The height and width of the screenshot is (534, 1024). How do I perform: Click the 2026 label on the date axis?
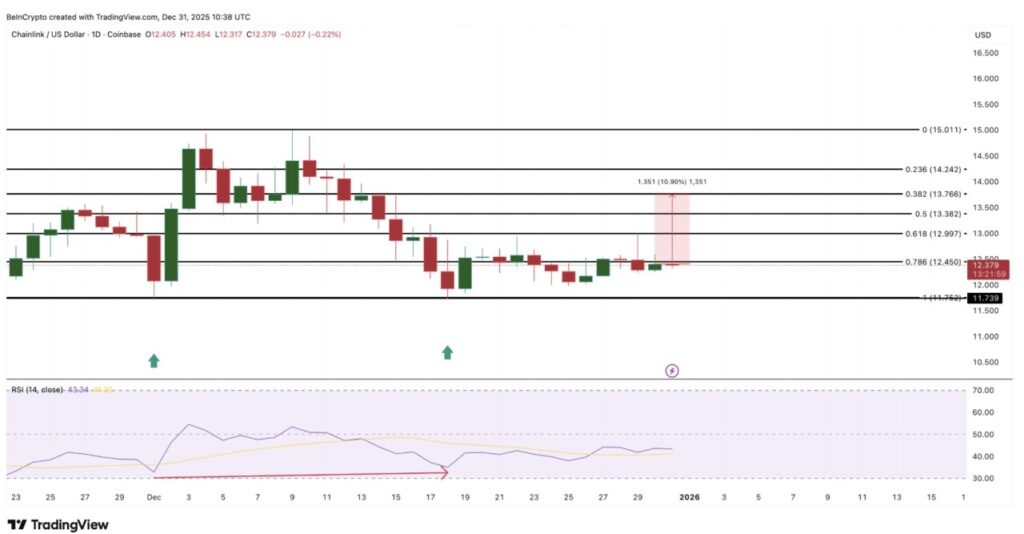click(x=689, y=496)
